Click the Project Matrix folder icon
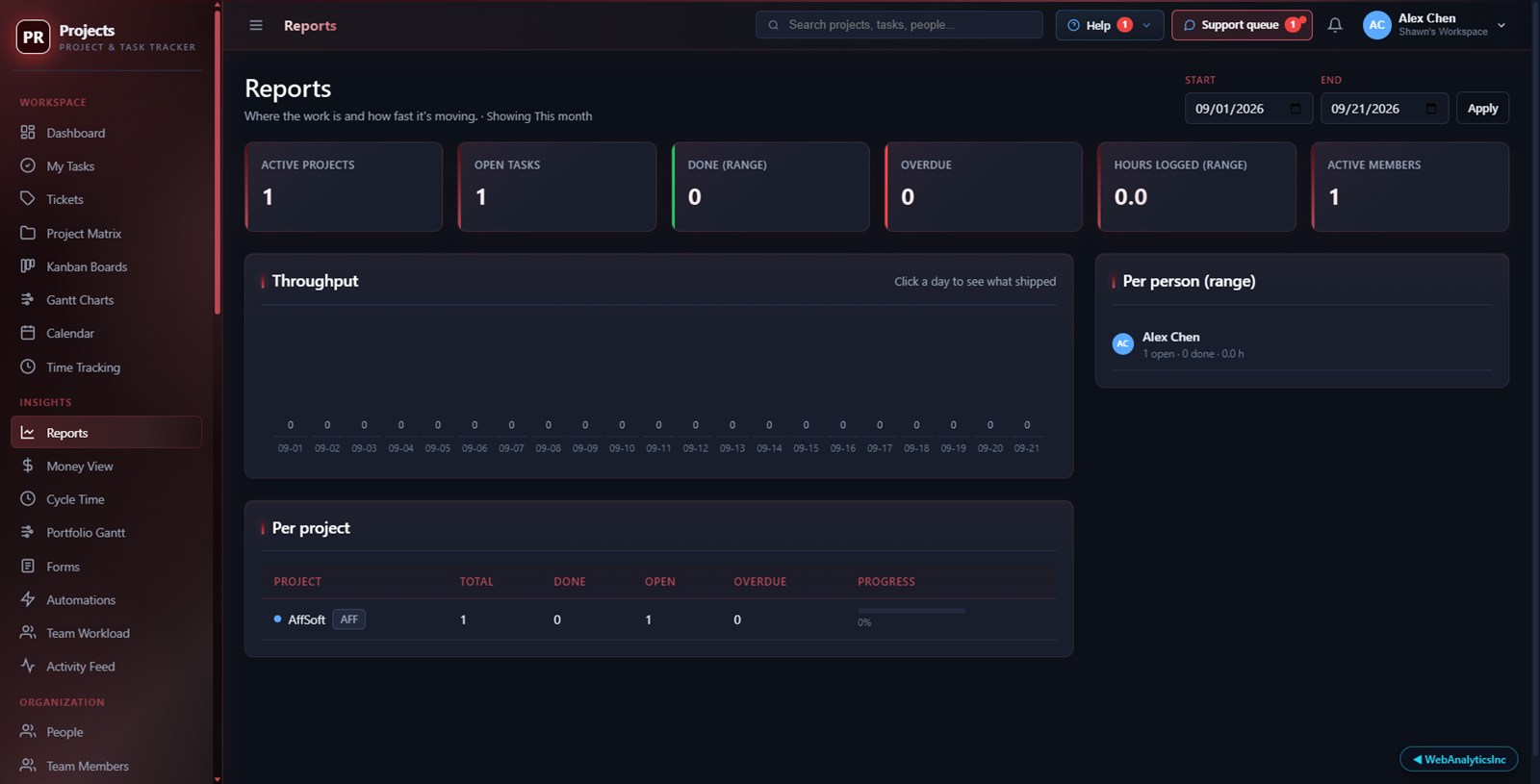Screen dimensions: 1540x784 pyautogui.click(x=28, y=233)
